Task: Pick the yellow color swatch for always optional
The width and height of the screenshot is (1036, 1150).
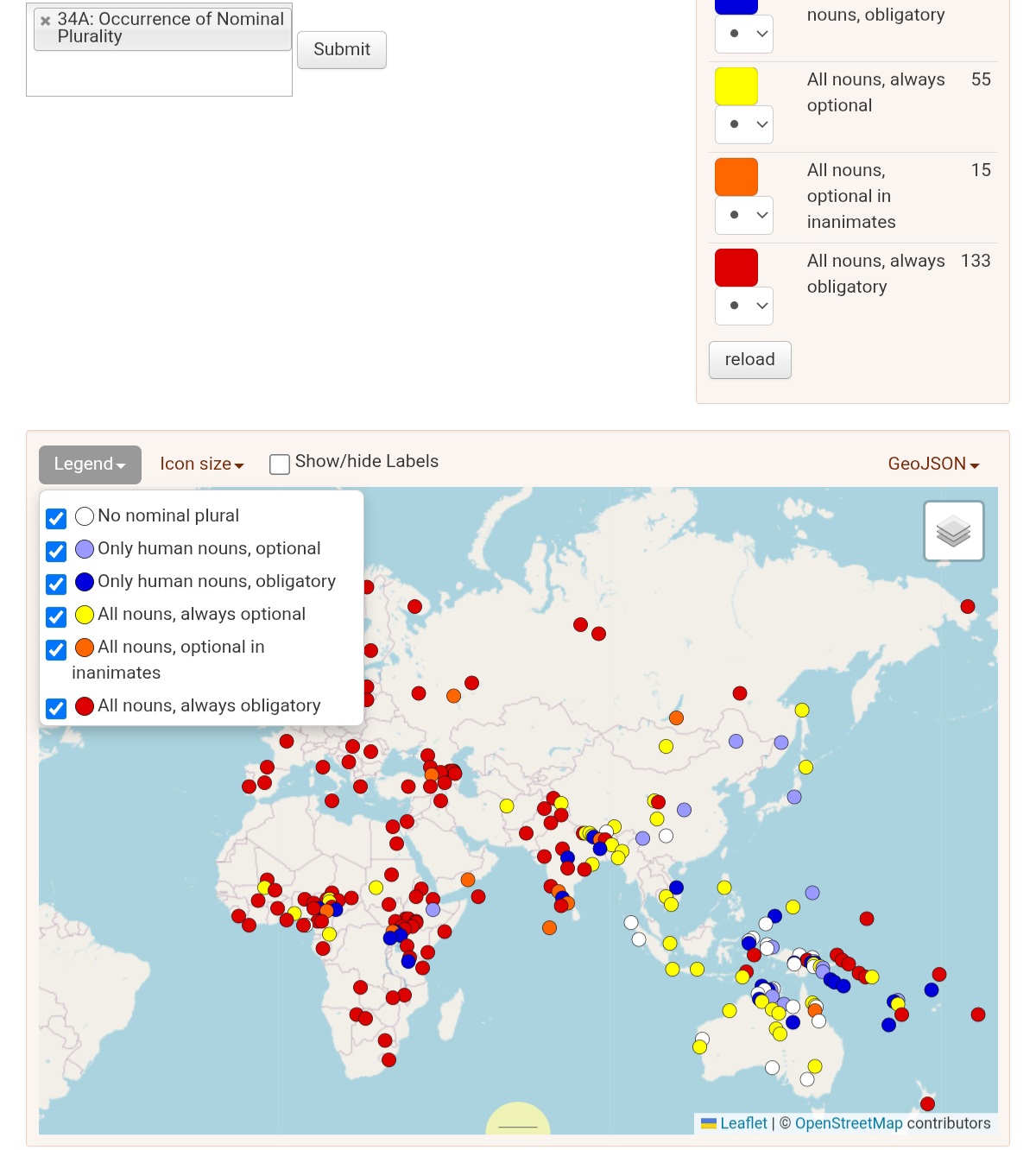Action: (x=736, y=86)
